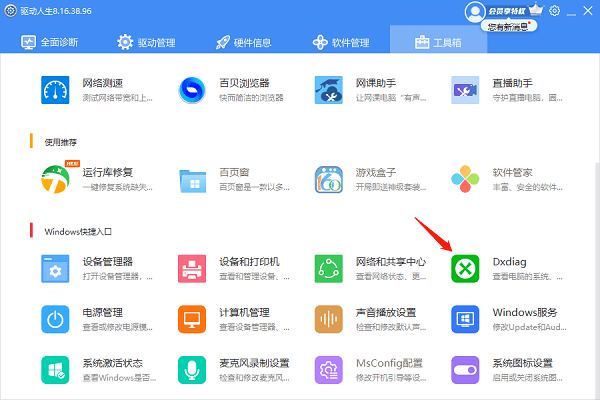Open the 声音播放设置 waveform icon
The height and width of the screenshot is (400, 600).
(x=329, y=319)
